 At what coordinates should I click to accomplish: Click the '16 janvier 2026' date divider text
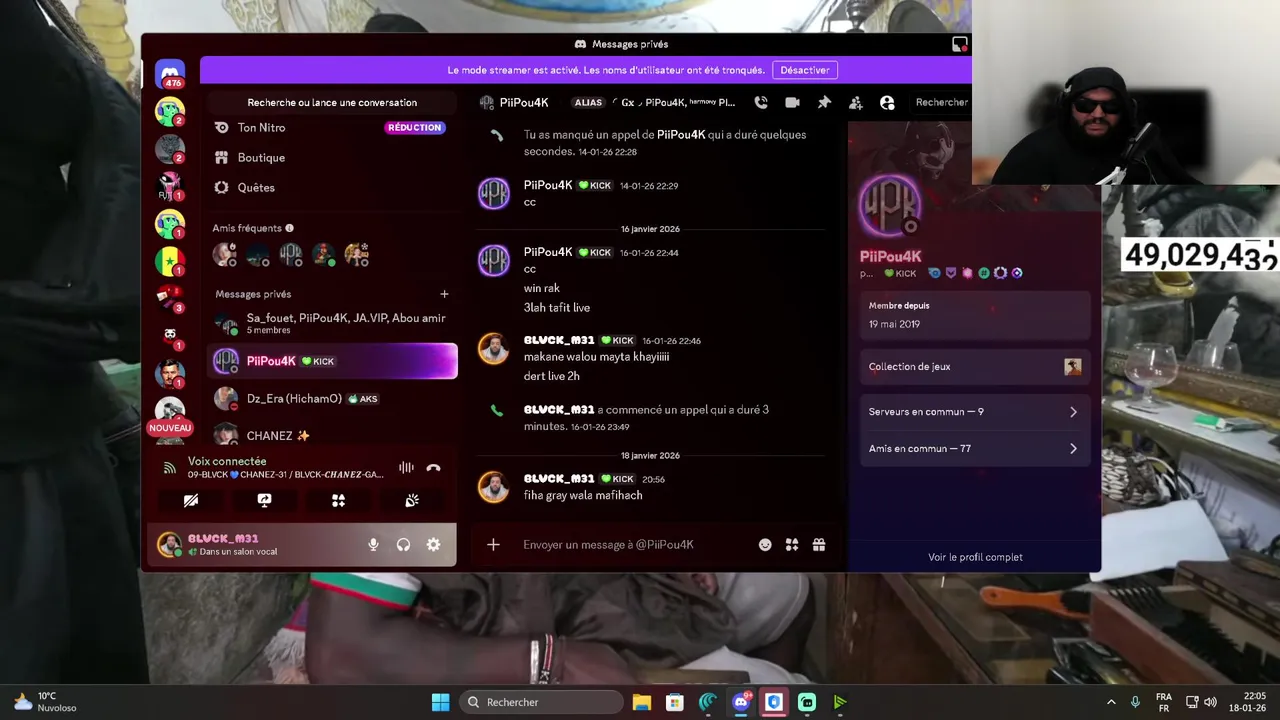(650, 229)
